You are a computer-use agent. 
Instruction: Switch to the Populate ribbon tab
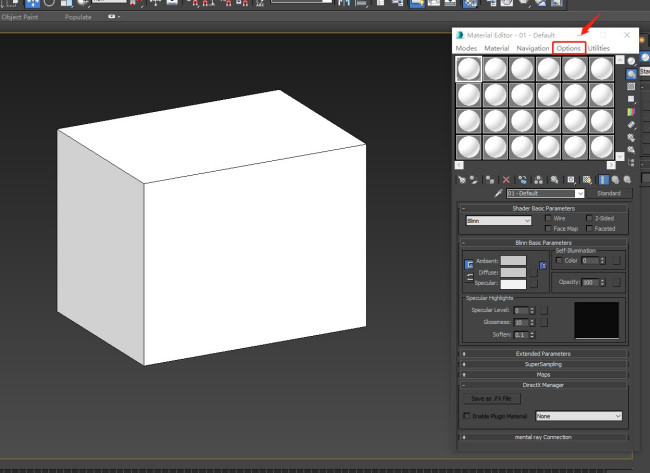point(78,17)
